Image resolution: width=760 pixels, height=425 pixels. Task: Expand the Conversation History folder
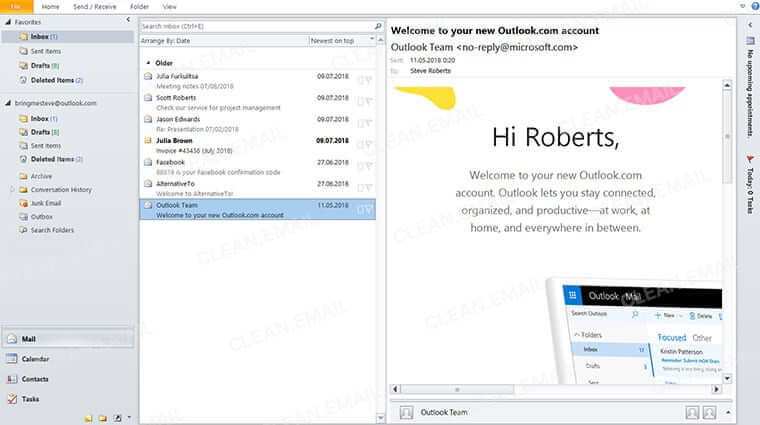coord(12,190)
